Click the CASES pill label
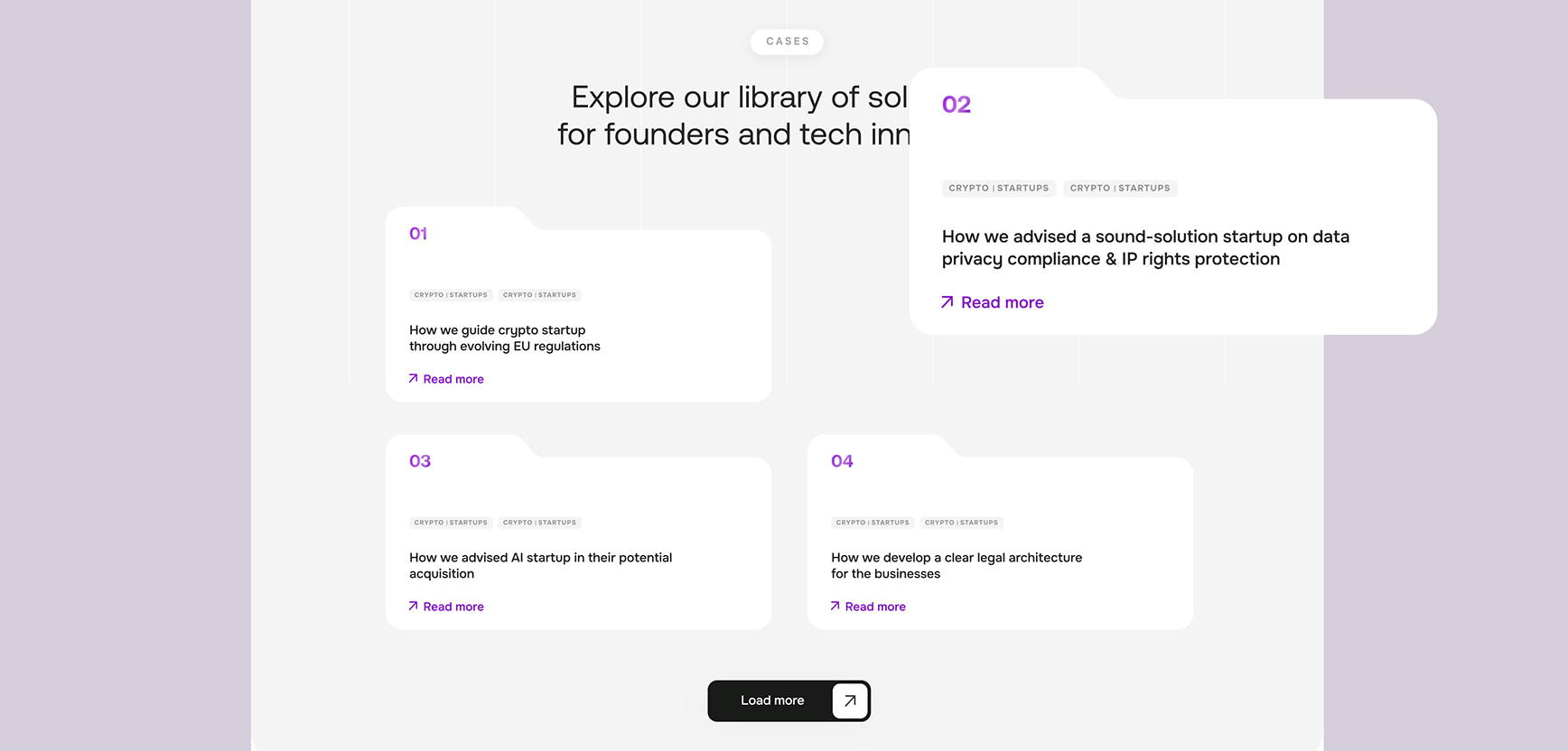 787,42
